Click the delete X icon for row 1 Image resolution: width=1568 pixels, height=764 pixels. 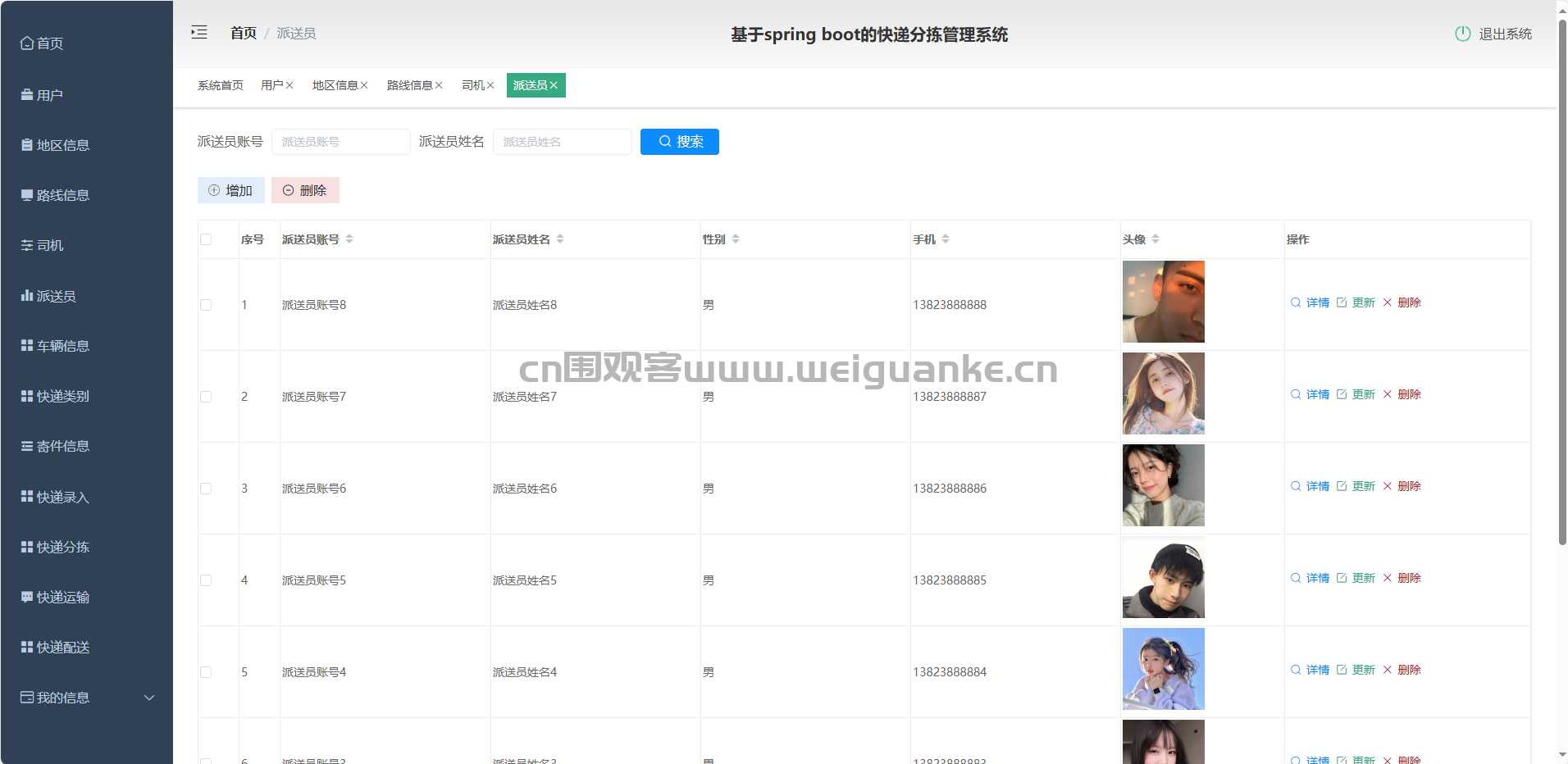click(1388, 302)
